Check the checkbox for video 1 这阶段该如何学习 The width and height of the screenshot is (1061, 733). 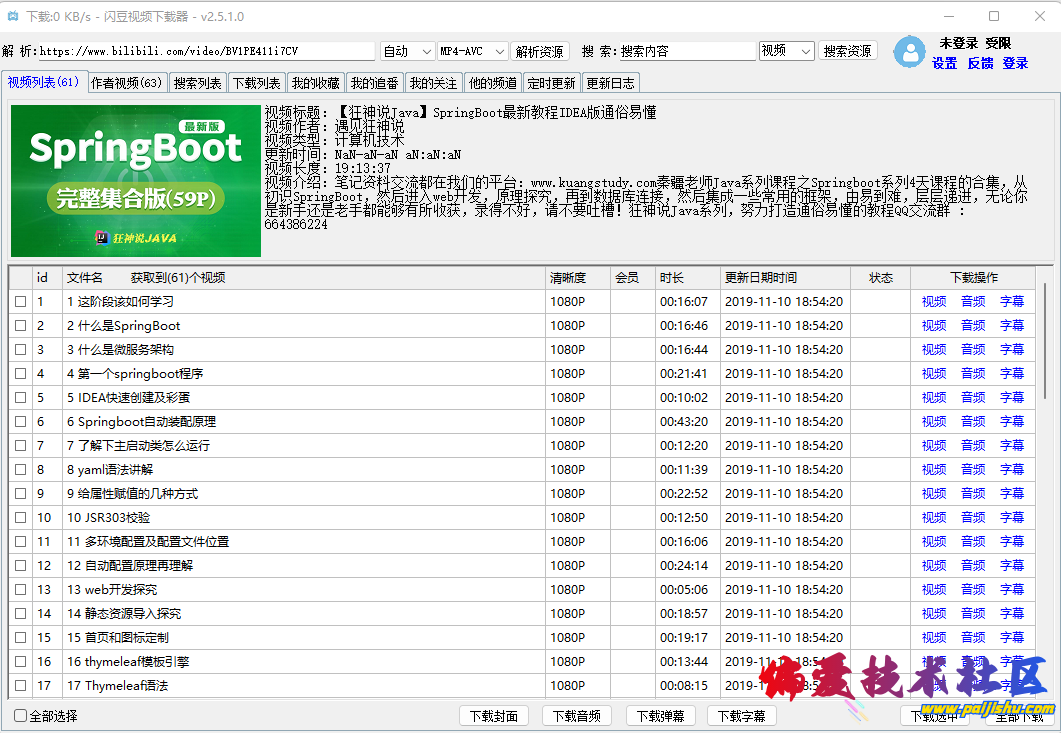[21, 301]
